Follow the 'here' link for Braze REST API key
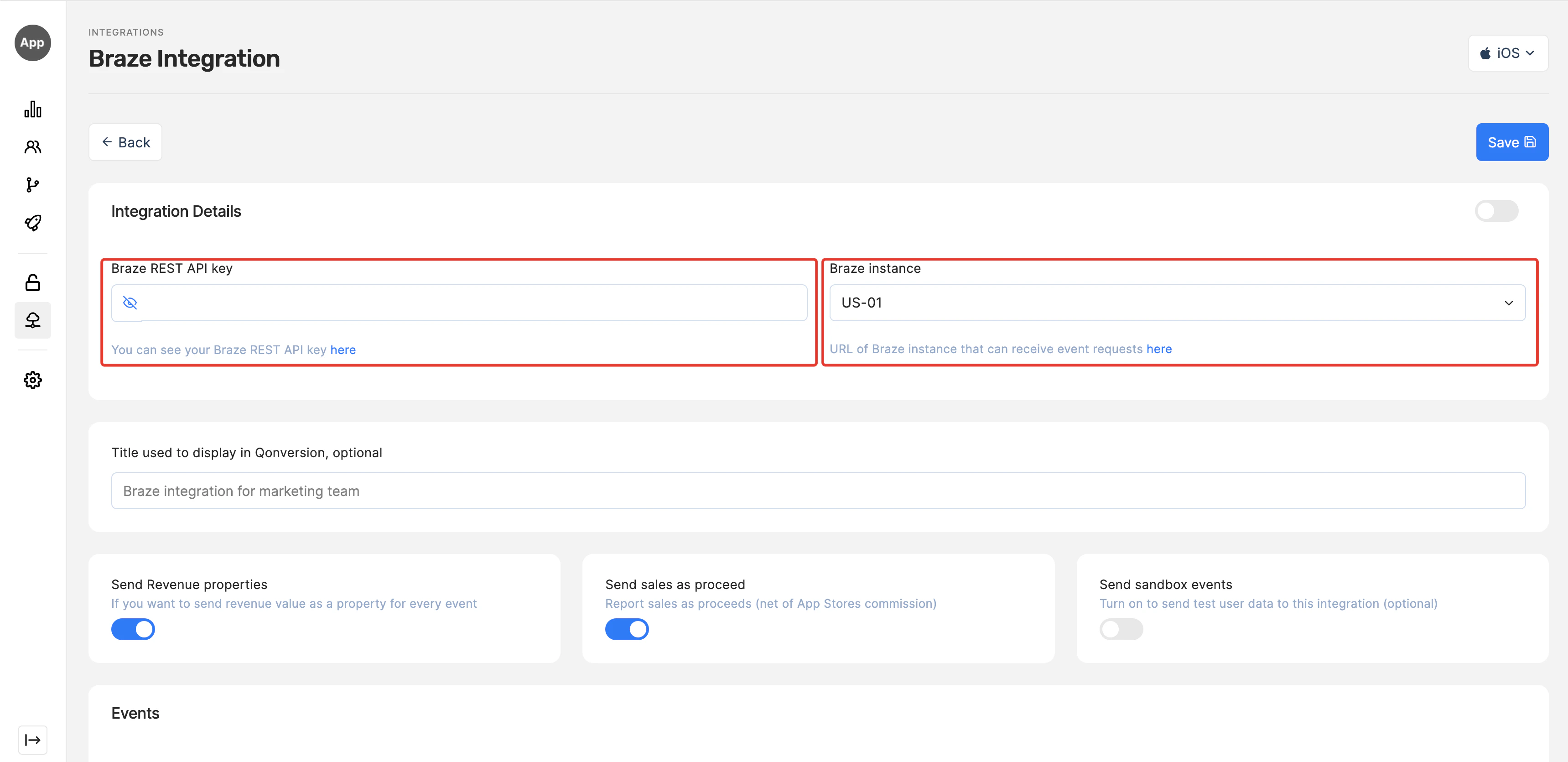The width and height of the screenshot is (1568, 762). point(343,350)
